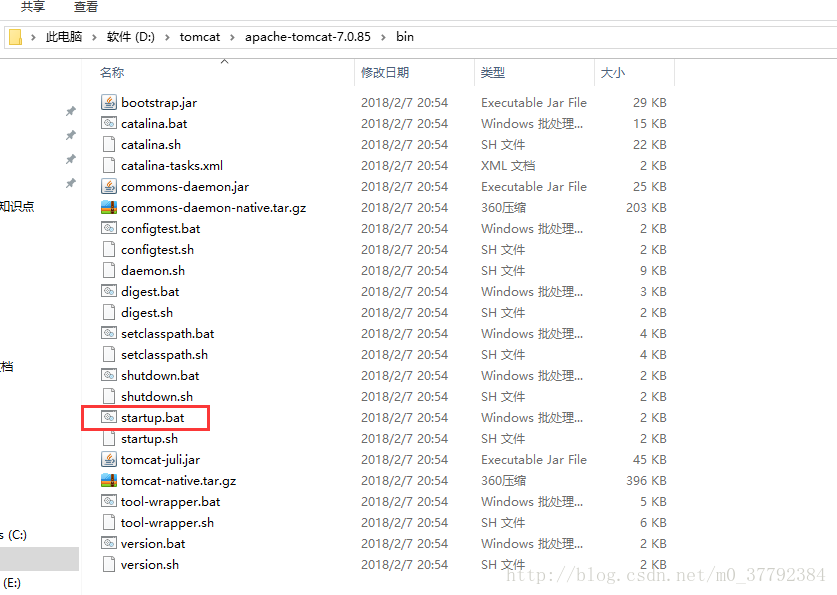Open the (E:) drive in sidebar
Screen dimensions: 837x595
click(12, 583)
